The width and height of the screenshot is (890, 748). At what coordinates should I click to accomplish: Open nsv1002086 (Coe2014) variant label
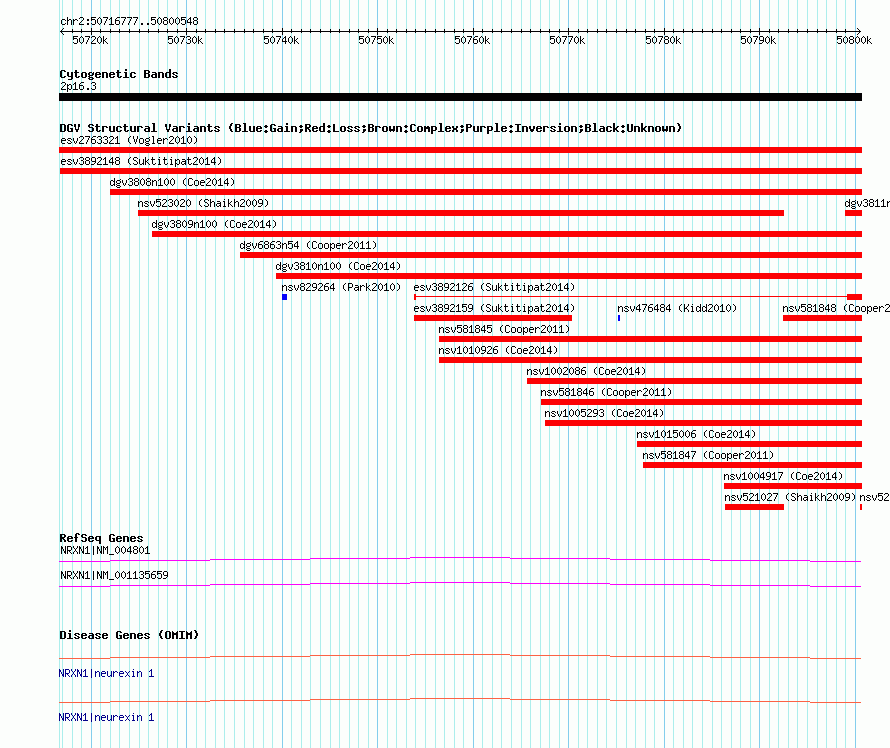pyautogui.click(x=586, y=371)
